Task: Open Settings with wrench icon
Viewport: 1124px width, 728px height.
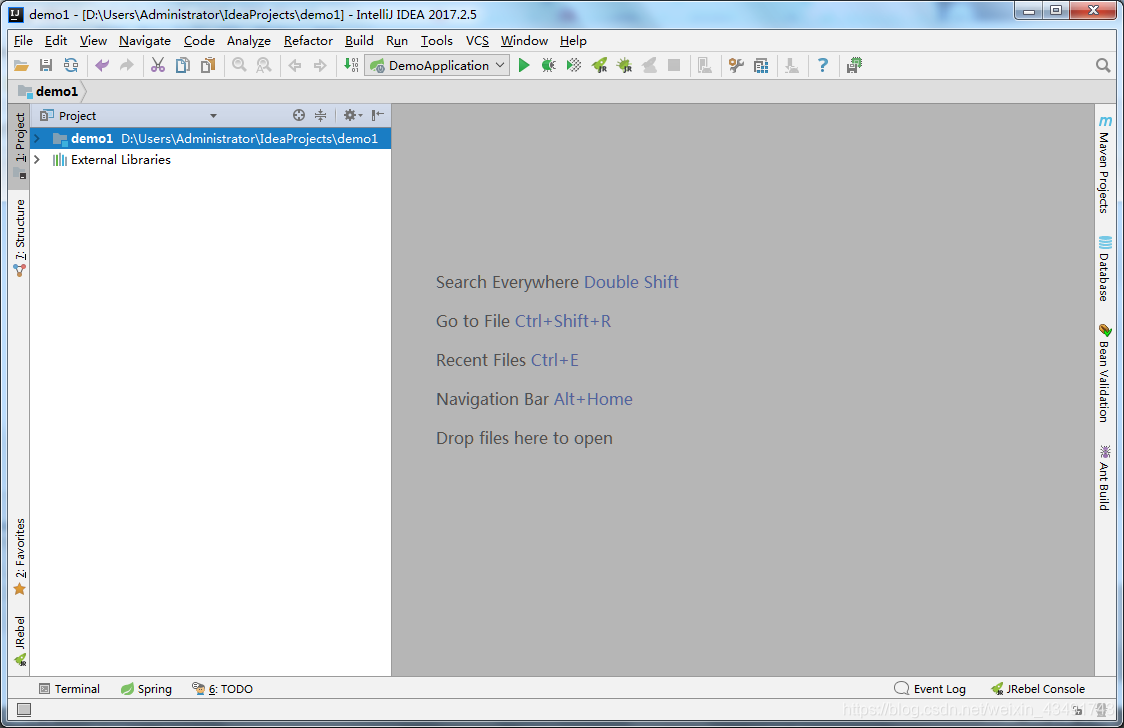Action: point(736,66)
